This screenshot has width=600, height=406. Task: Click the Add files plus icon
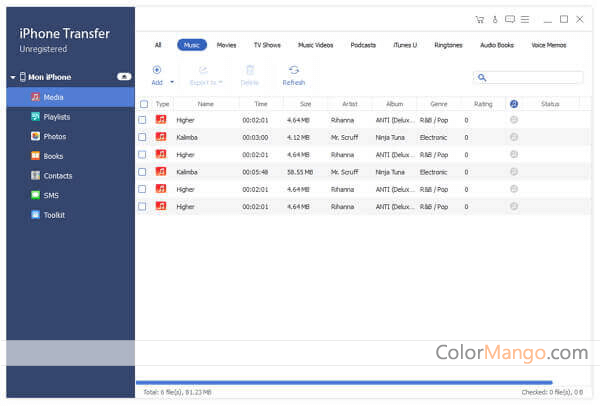tap(156, 70)
